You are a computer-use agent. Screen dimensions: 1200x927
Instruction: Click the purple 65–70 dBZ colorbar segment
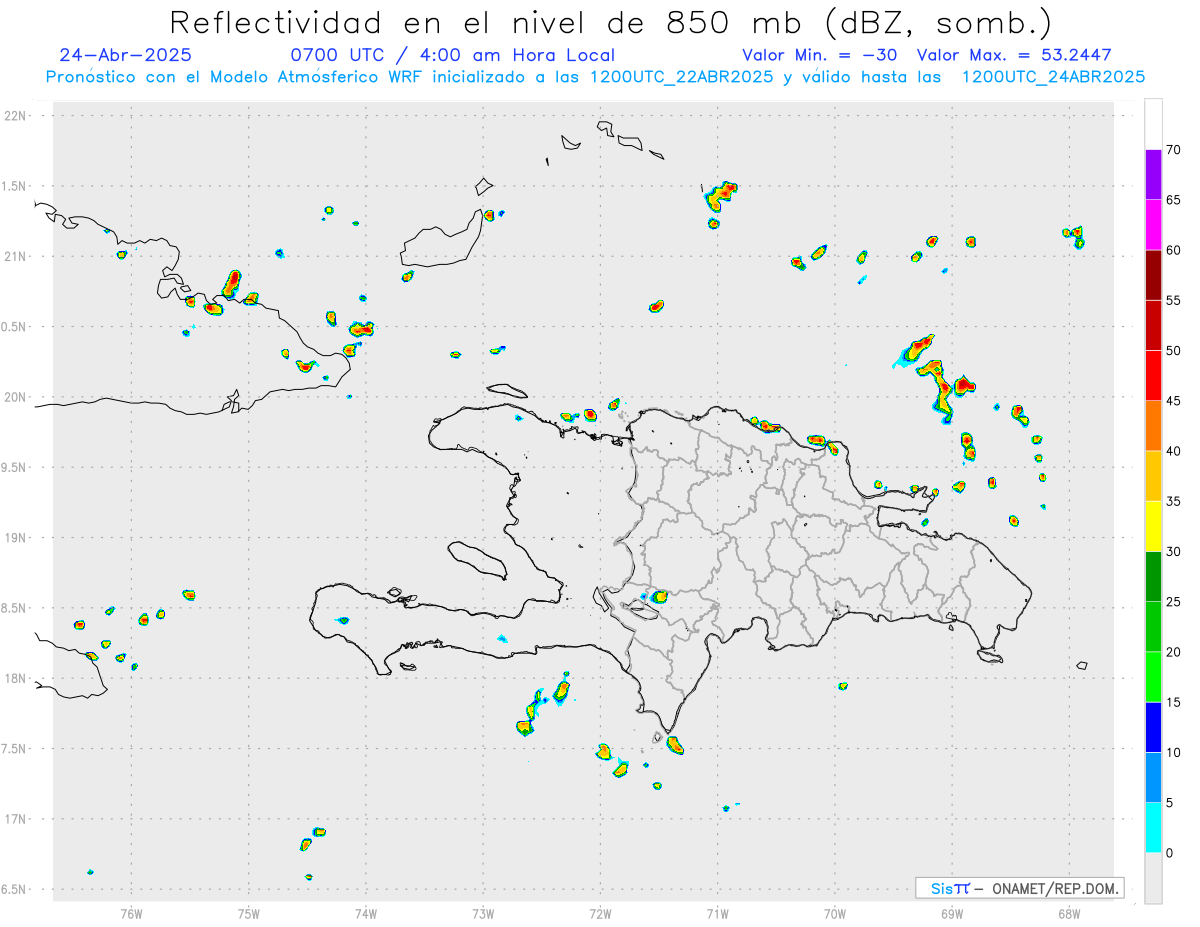1153,175
